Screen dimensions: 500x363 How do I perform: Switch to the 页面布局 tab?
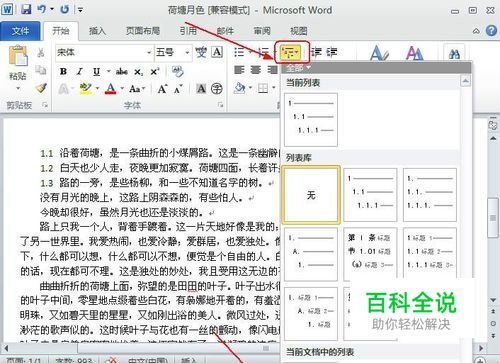[x=143, y=31]
